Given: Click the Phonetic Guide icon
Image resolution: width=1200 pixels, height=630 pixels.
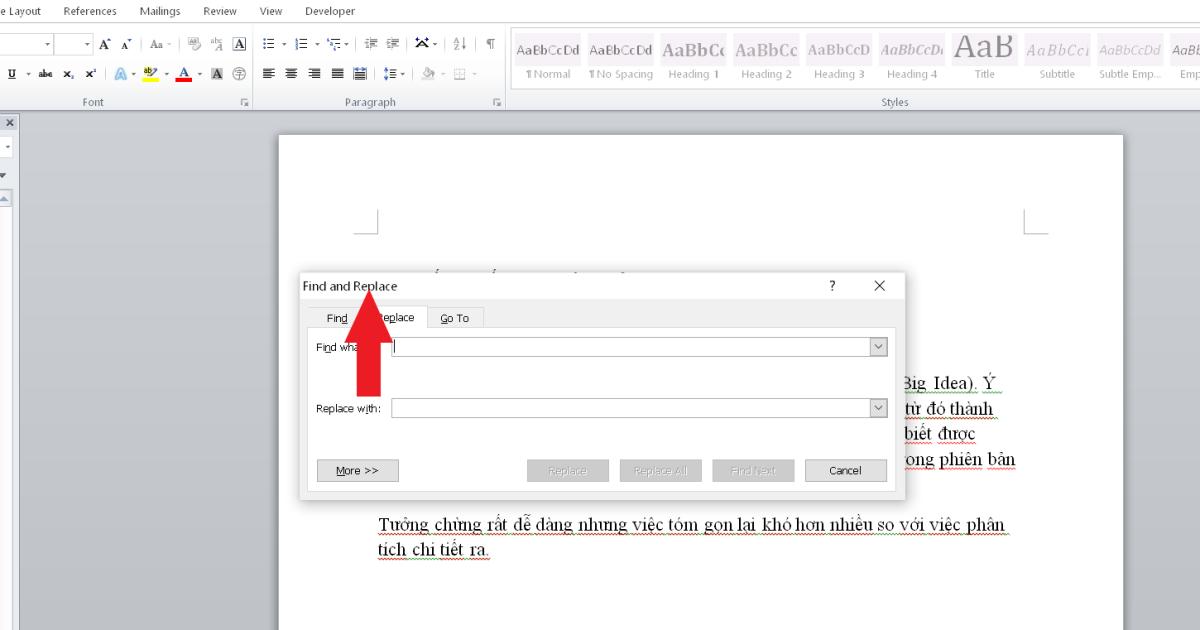Looking at the screenshot, I should coord(215,45).
